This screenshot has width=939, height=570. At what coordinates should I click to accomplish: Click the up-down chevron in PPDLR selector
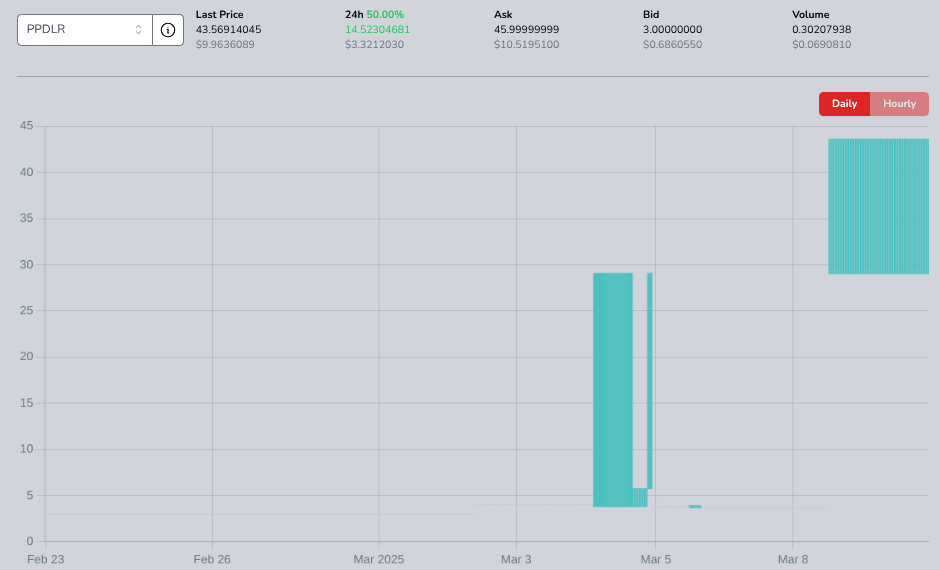pyautogui.click(x=138, y=30)
